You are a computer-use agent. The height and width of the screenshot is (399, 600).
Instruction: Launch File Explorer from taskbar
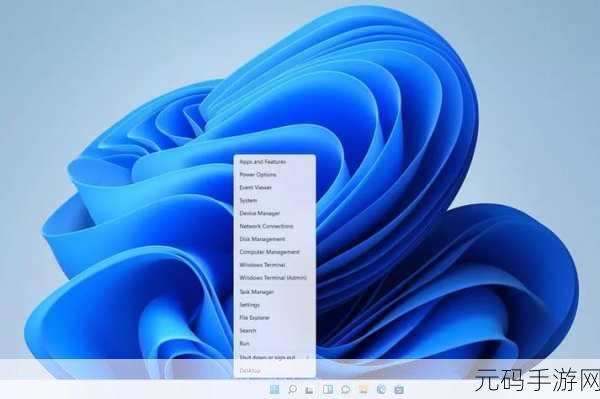pyautogui.click(x=363, y=389)
